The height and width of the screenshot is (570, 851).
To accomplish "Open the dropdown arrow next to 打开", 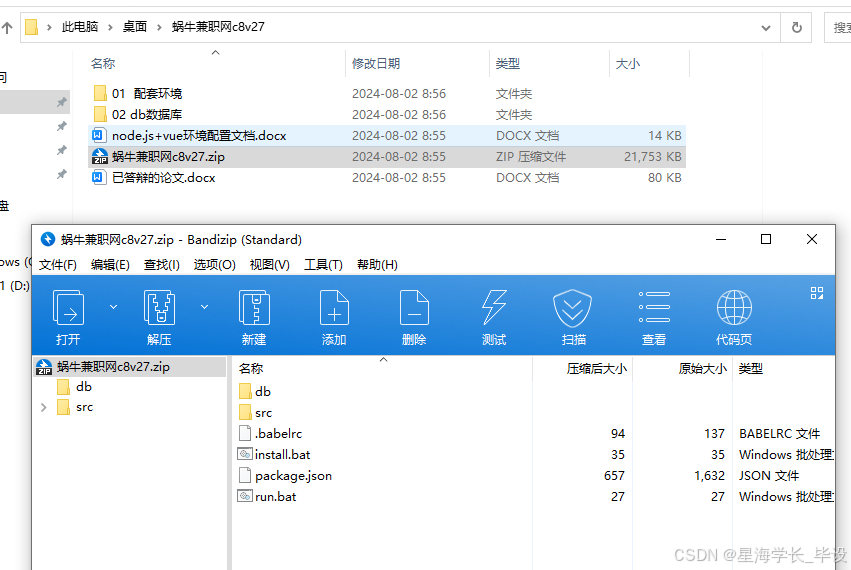I will pos(113,307).
